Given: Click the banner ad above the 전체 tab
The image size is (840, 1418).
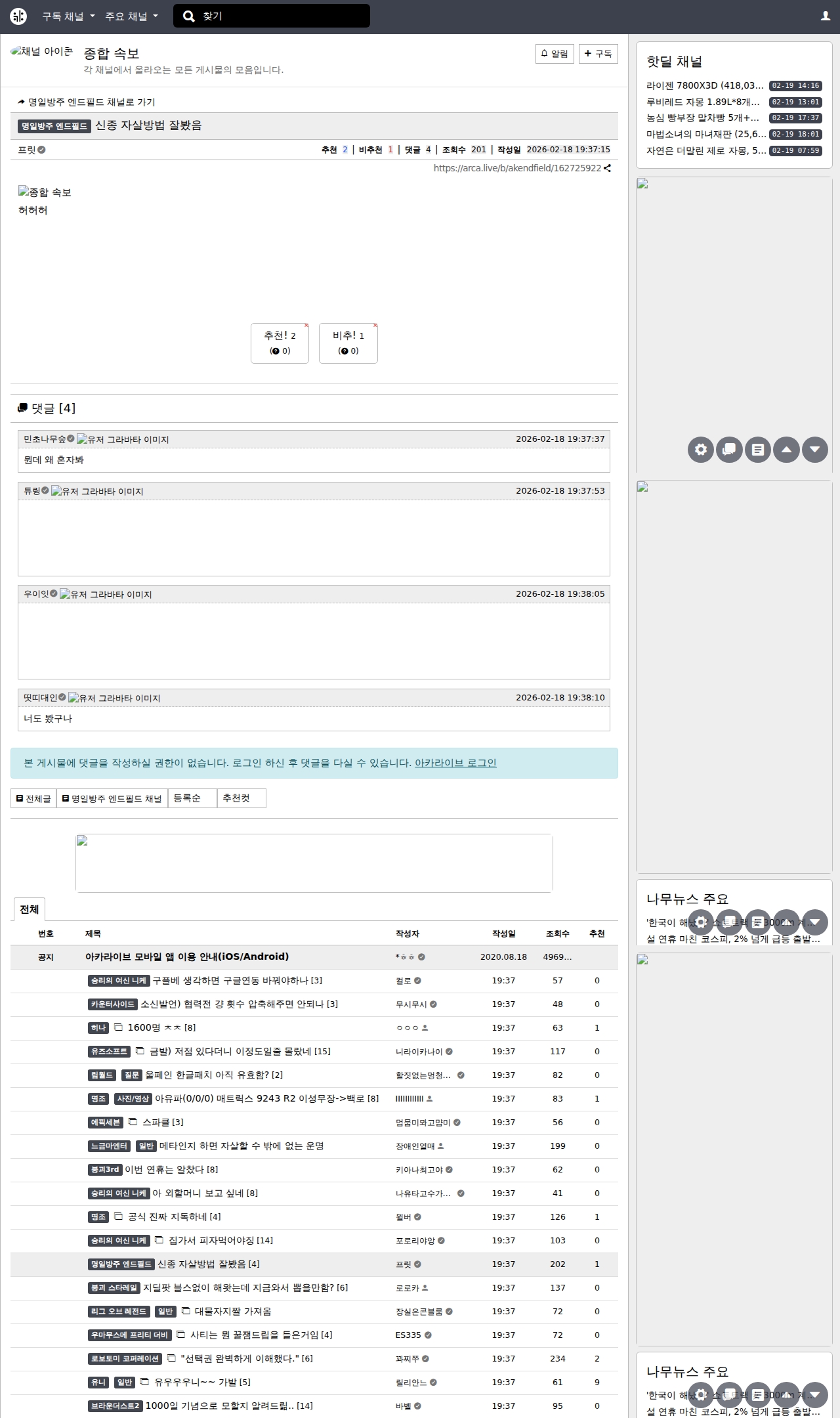Looking at the screenshot, I should 314,863.
